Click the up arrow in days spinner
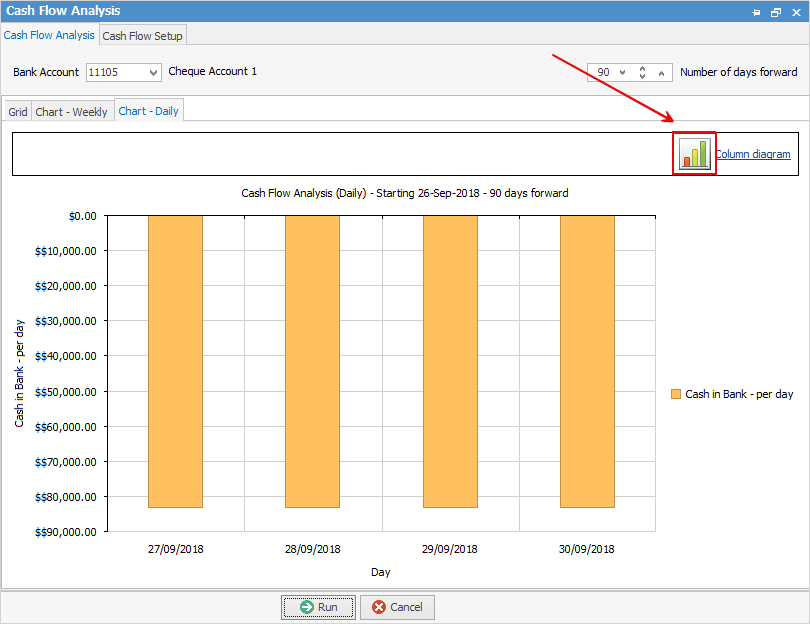 coord(661,72)
